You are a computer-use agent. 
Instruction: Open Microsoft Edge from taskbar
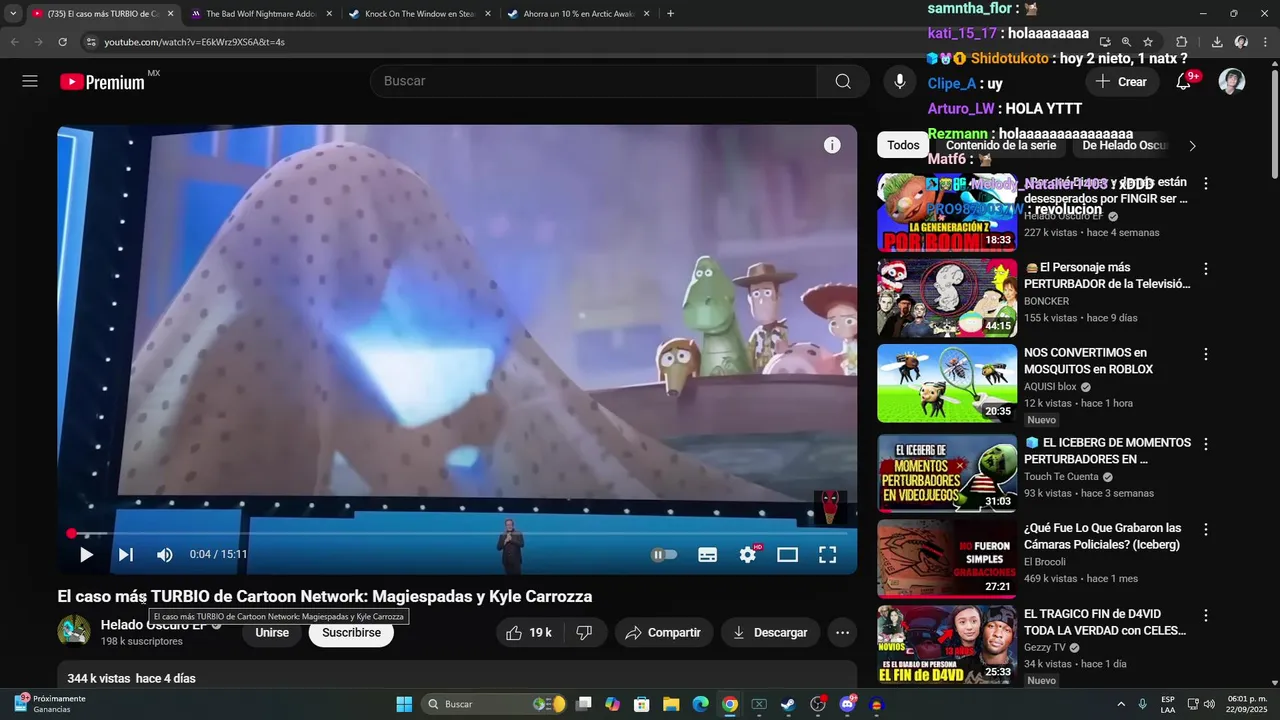[x=701, y=704]
